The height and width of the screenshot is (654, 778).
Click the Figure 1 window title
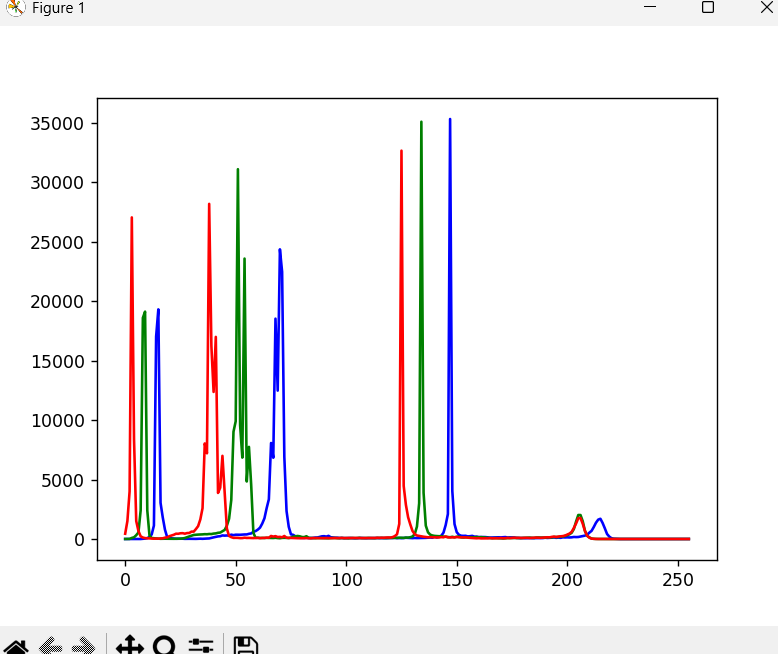59,8
